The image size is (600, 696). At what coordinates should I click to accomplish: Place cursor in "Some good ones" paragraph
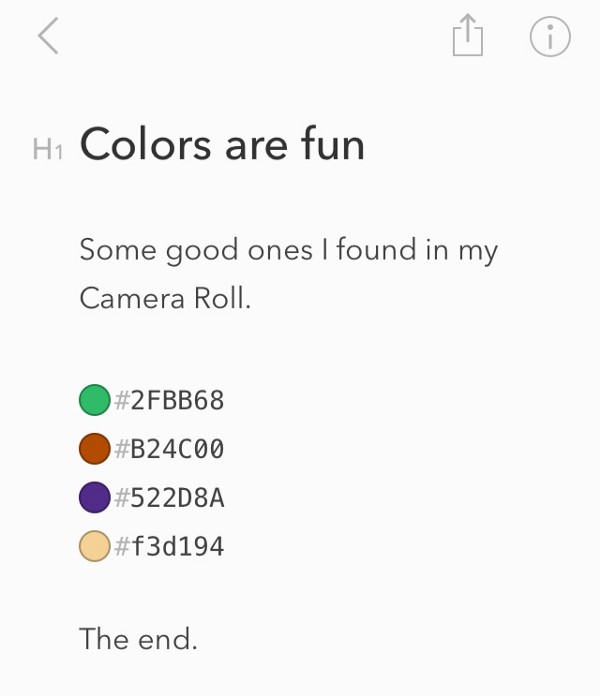tap(288, 250)
